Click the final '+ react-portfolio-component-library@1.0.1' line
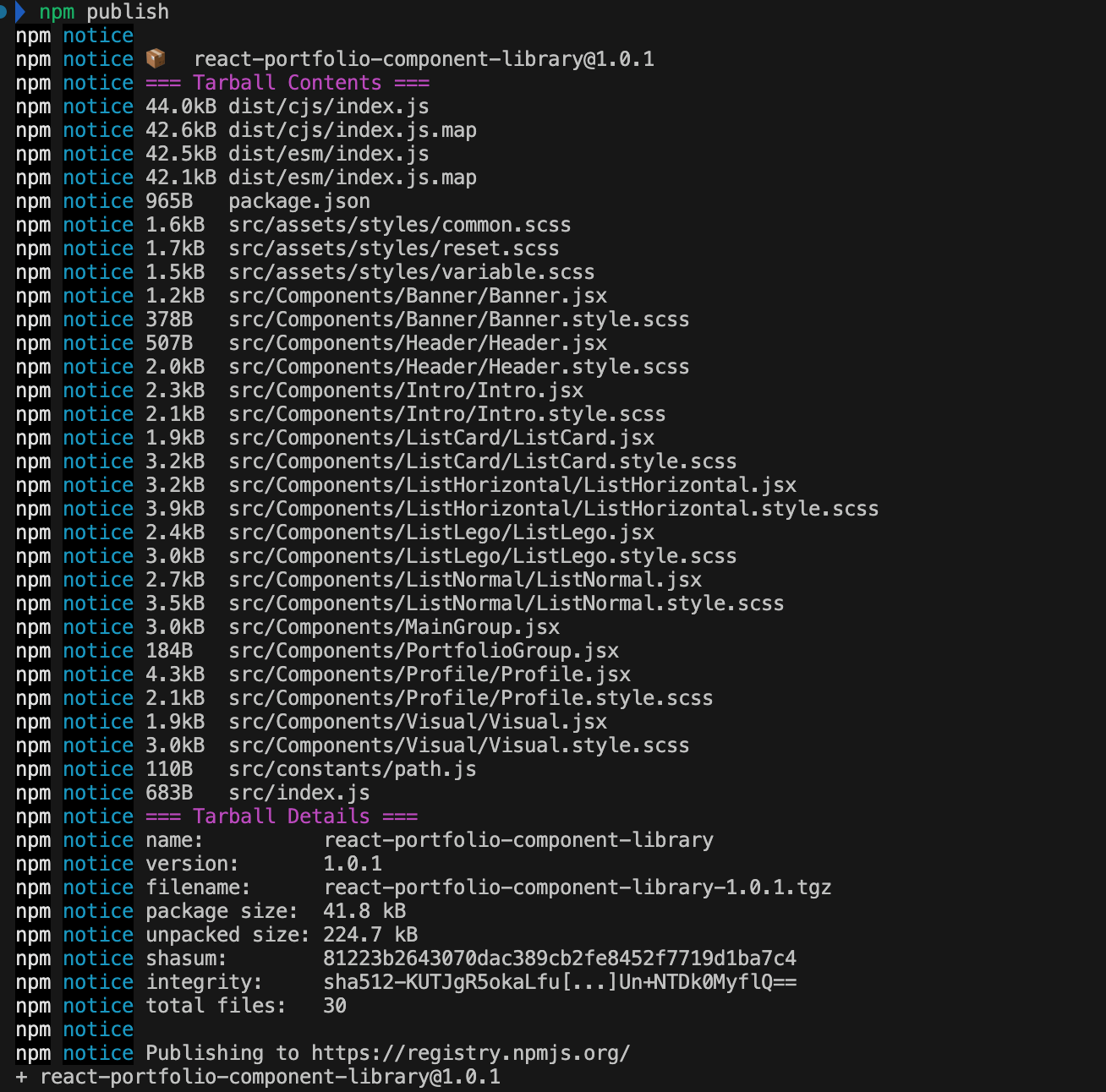1106x1092 pixels. [258, 1077]
